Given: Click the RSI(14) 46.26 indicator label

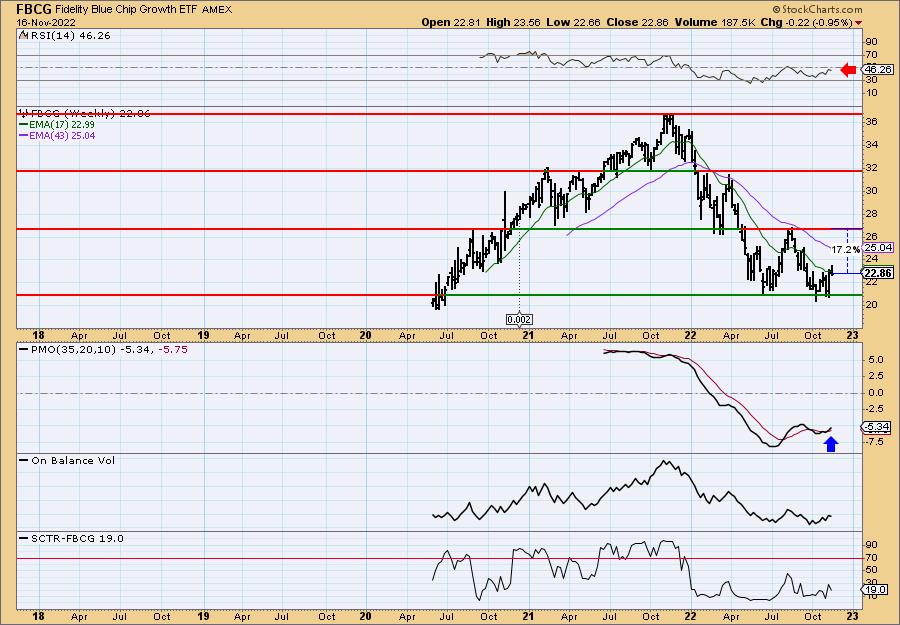Looking at the screenshot, I should pyautogui.click(x=65, y=36).
